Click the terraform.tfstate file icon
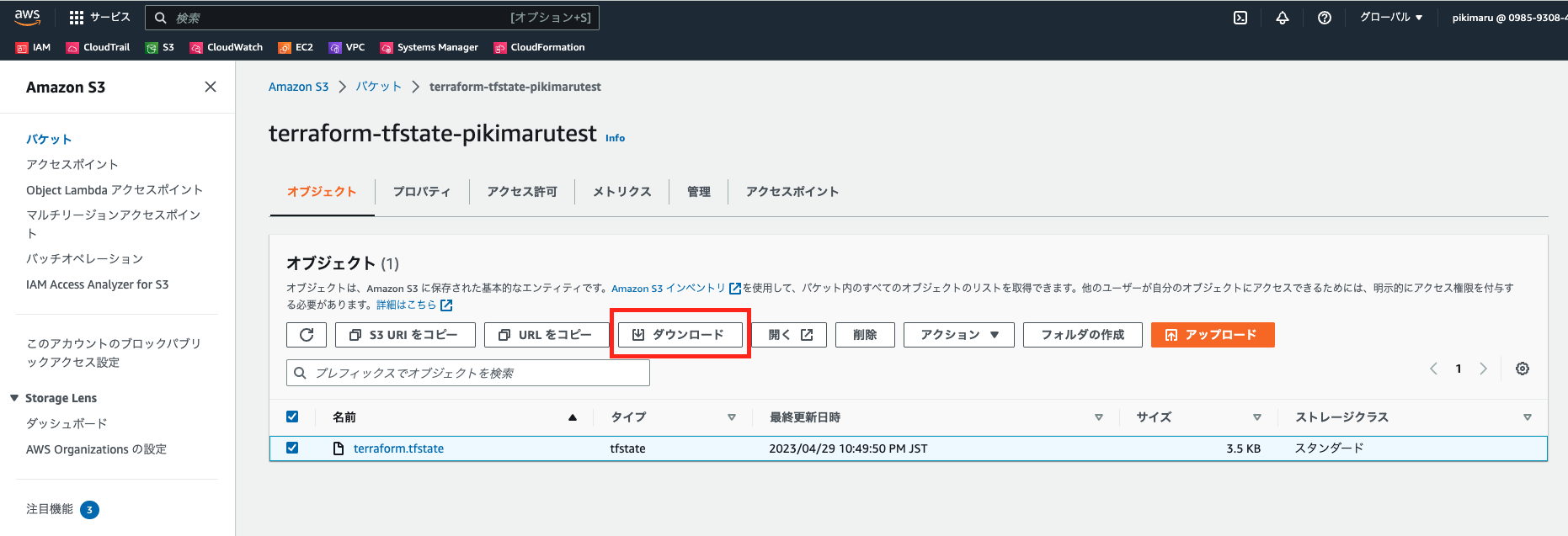1568x536 pixels. (339, 448)
